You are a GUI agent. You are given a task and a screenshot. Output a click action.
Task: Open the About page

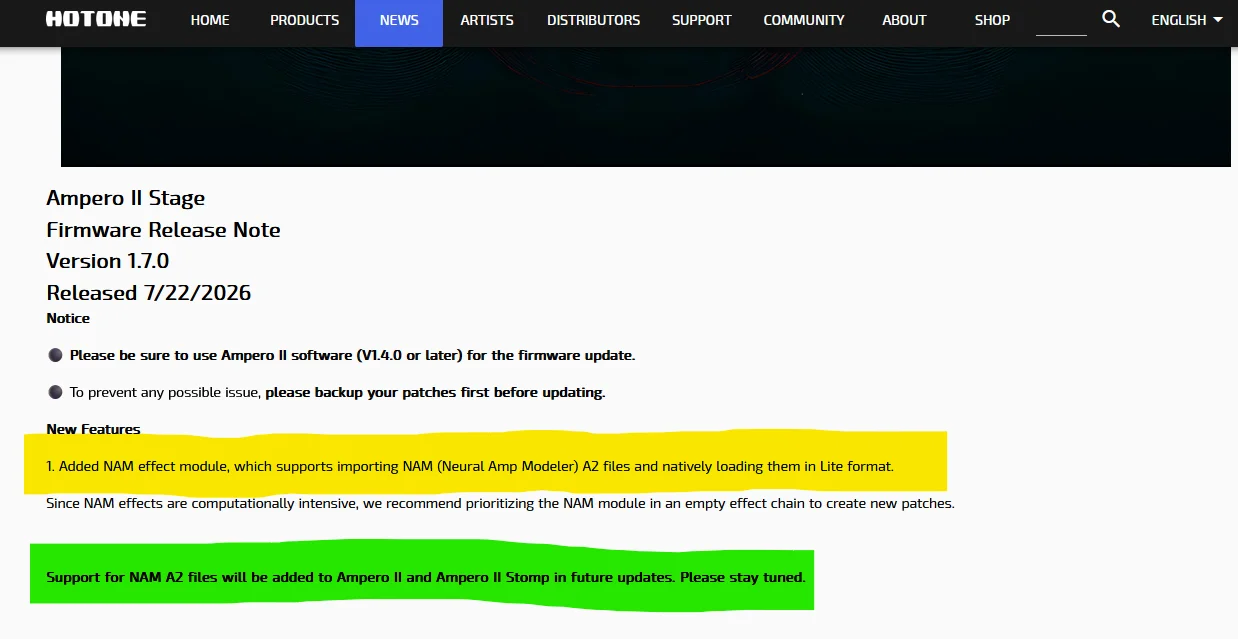pyautogui.click(x=904, y=20)
